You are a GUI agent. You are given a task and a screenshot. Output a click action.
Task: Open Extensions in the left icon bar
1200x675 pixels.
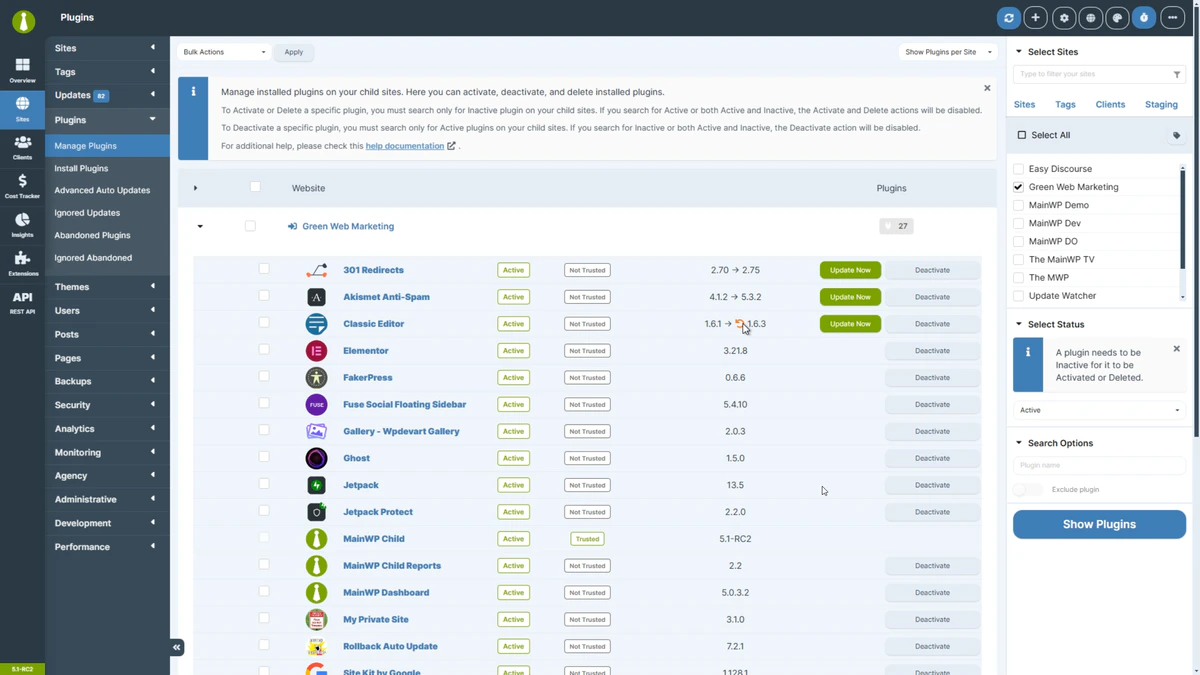(22, 264)
